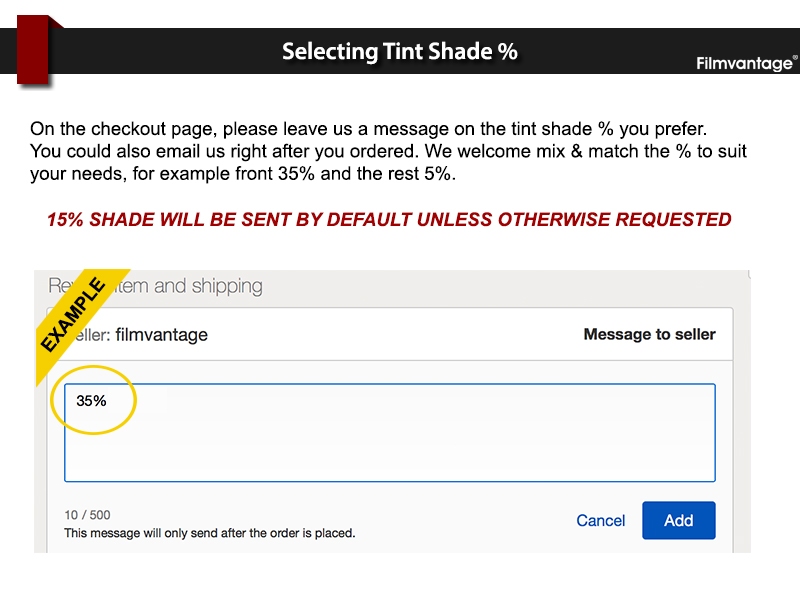Viewport: 800px width, 606px height.
Task: Click the seller name filmvantage
Action: [x=161, y=335]
